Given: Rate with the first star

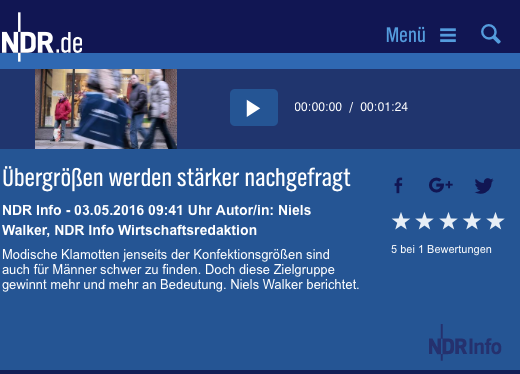Looking at the screenshot, I should pyautogui.click(x=401, y=221).
